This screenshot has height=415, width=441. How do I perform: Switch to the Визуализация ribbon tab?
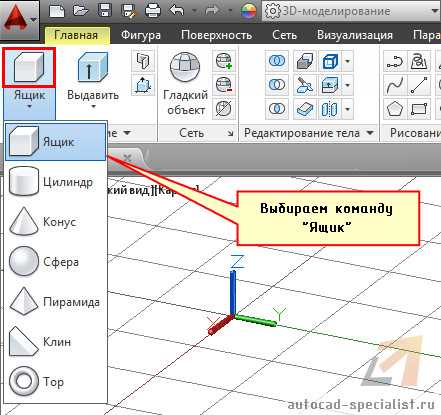pos(355,35)
